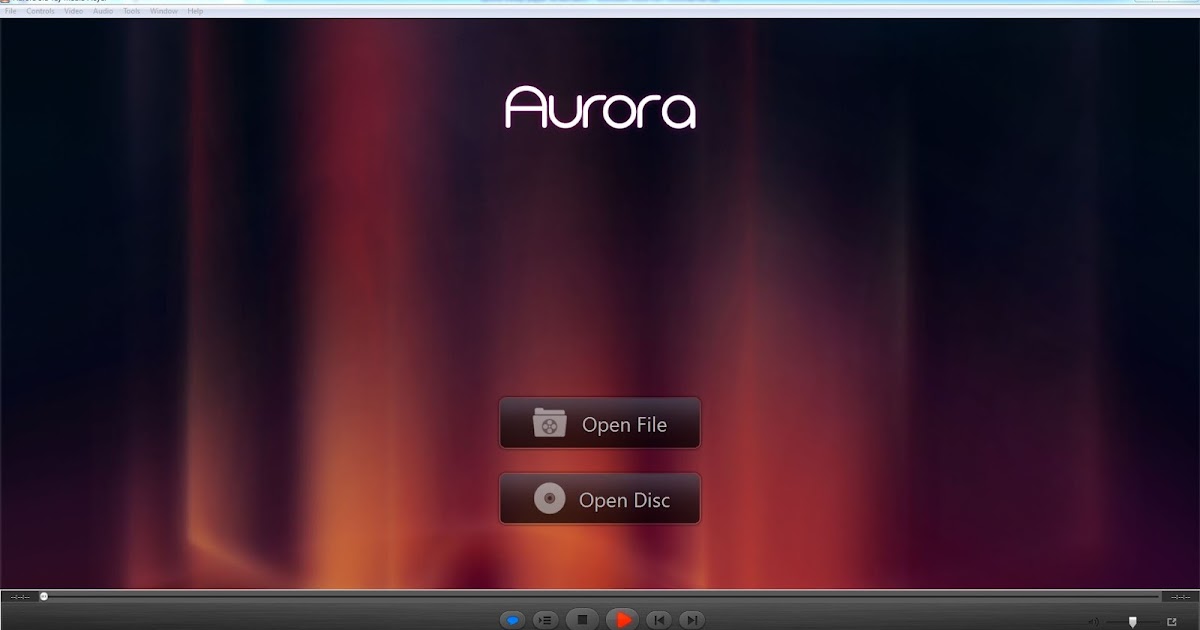Skip to the previous track
The image size is (1200, 630).
[658, 620]
